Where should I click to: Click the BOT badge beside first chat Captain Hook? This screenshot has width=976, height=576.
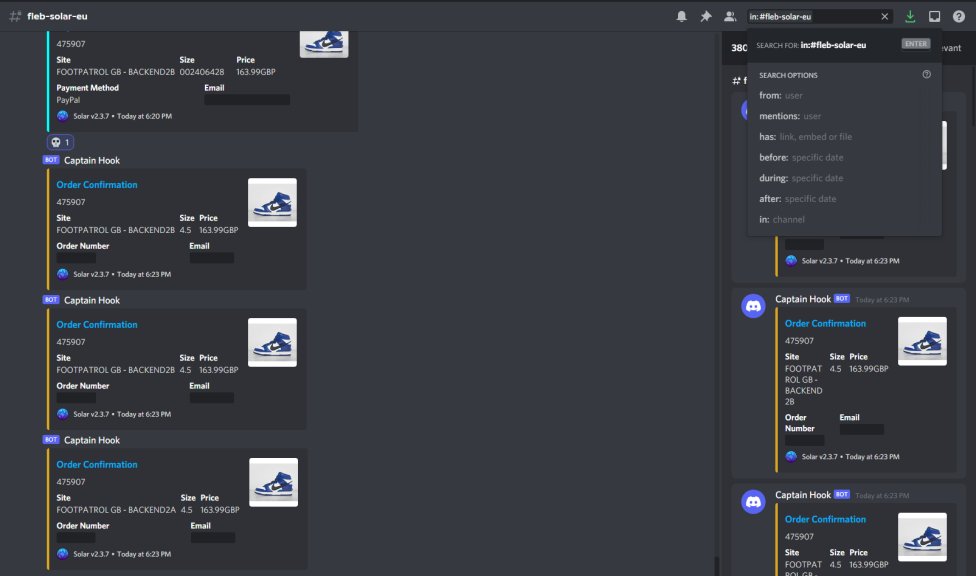click(x=51, y=160)
